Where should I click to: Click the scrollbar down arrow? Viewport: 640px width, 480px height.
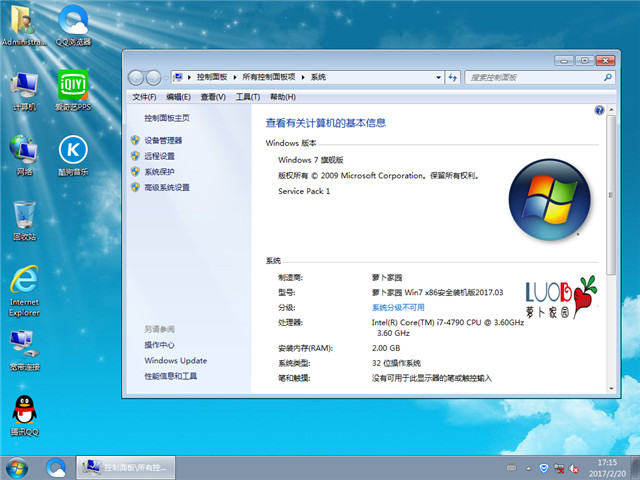coord(611,389)
